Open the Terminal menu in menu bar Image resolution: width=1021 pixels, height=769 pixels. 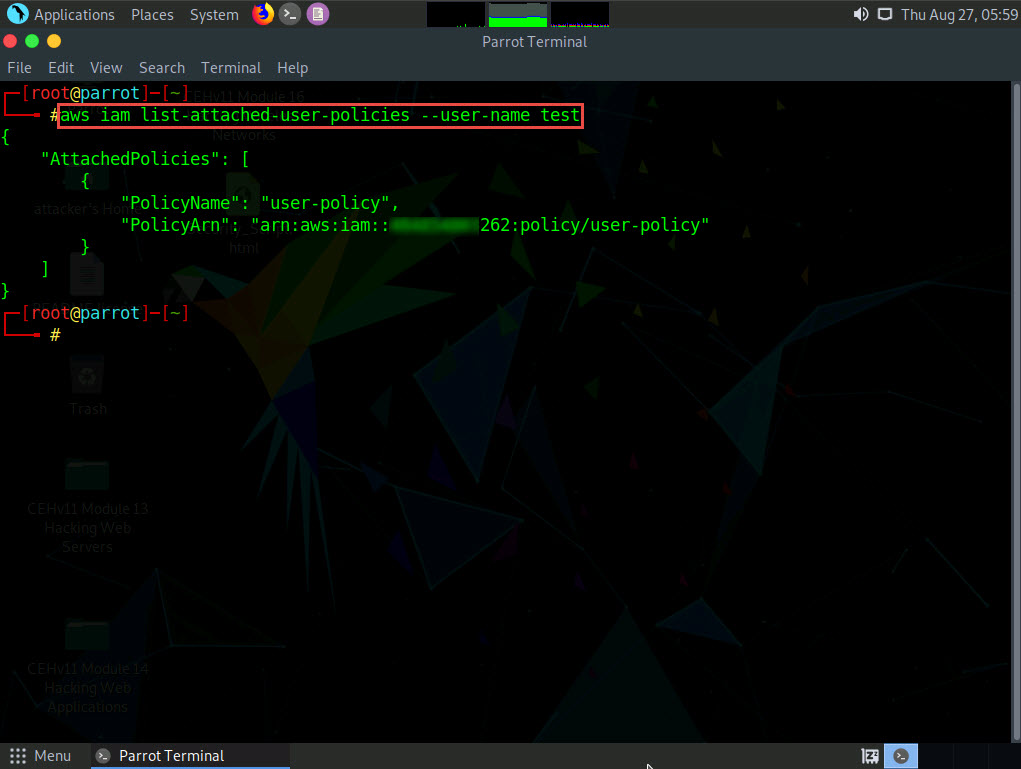coord(231,68)
